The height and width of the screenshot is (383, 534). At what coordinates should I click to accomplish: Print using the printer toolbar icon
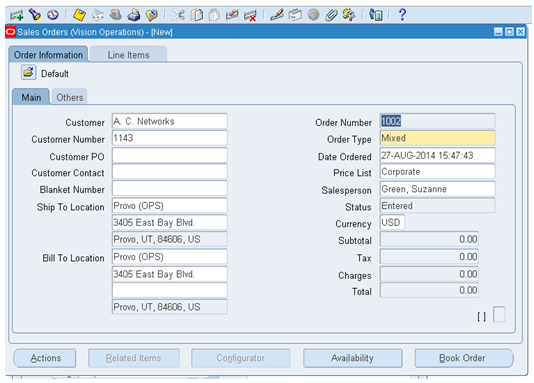(x=134, y=15)
